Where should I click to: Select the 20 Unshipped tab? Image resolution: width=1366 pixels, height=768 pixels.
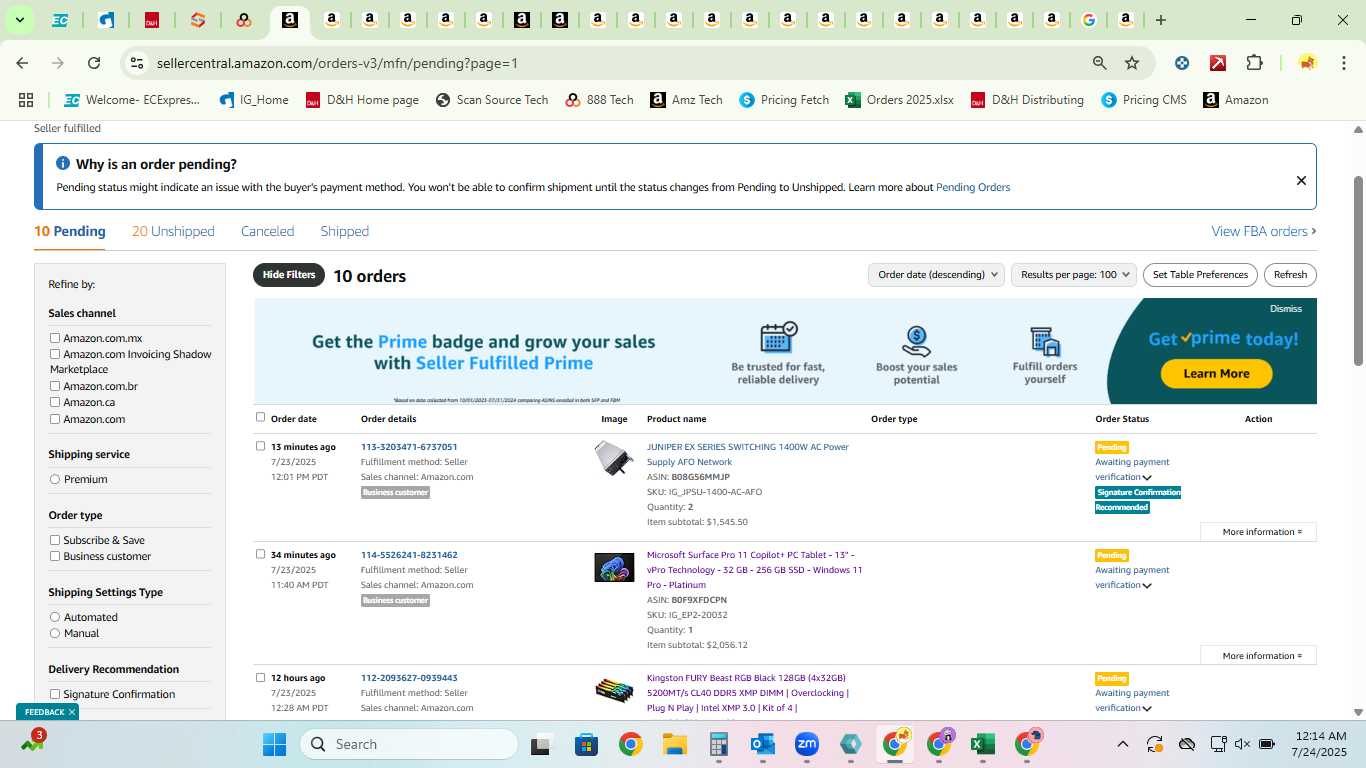pyautogui.click(x=173, y=231)
